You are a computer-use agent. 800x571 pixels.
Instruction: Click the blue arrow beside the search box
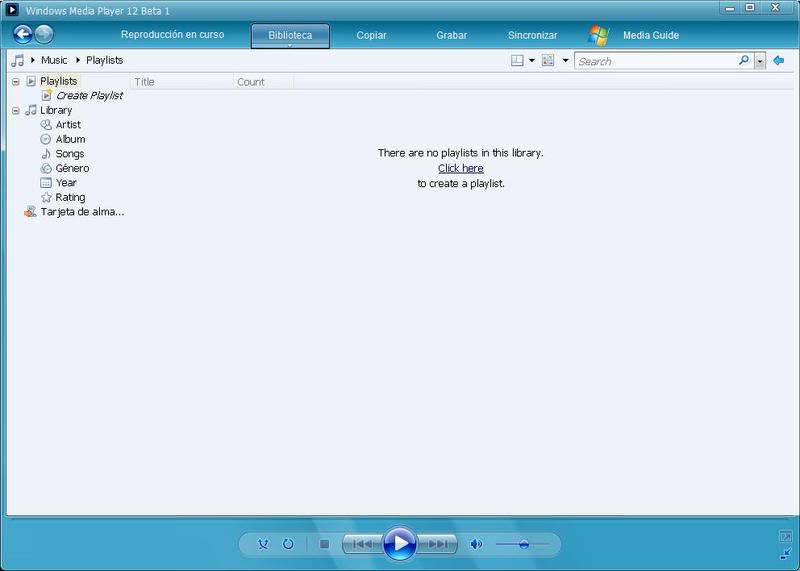pos(779,61)
